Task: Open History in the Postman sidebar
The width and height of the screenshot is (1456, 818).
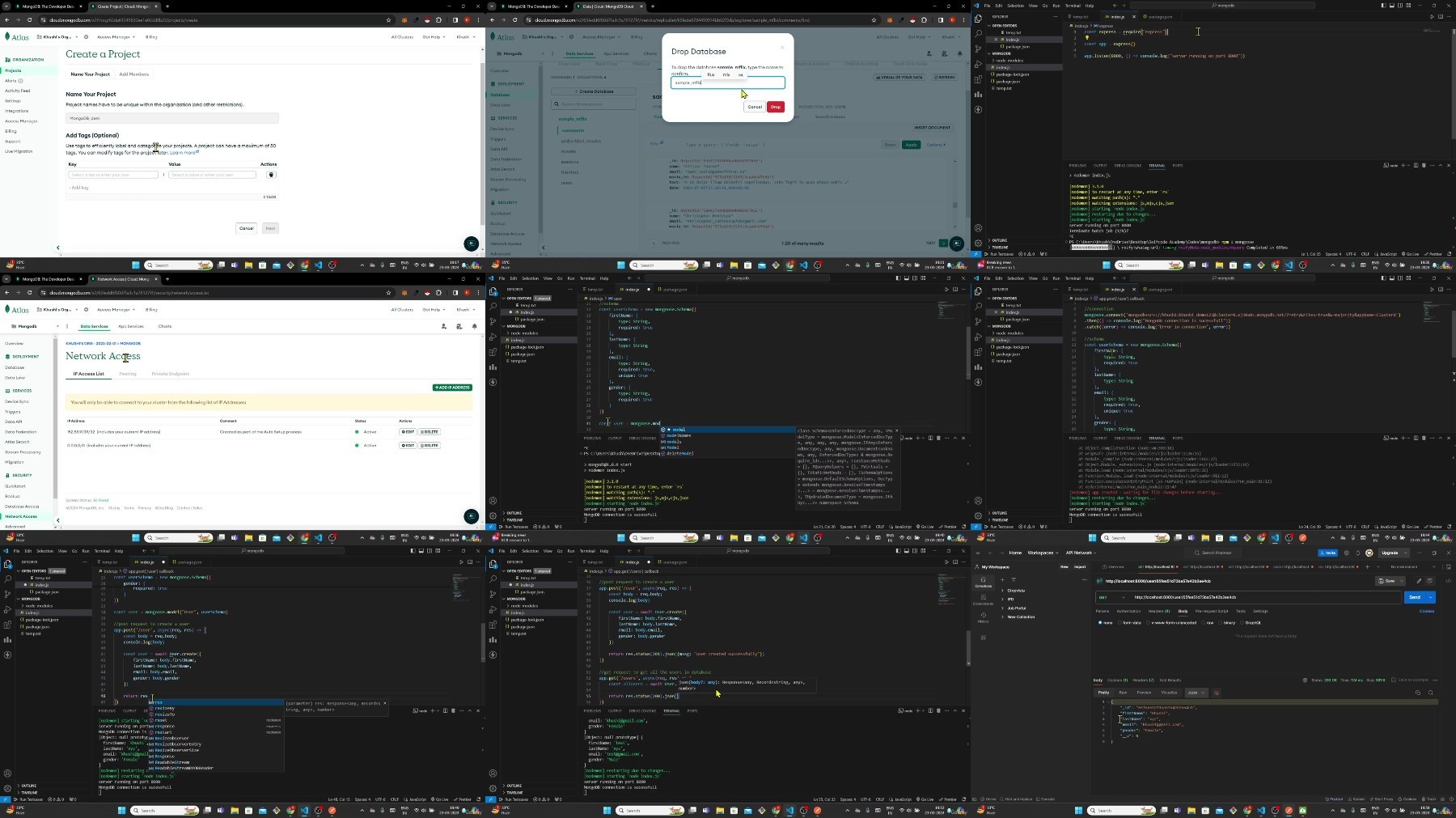Action: pos(983,617)
